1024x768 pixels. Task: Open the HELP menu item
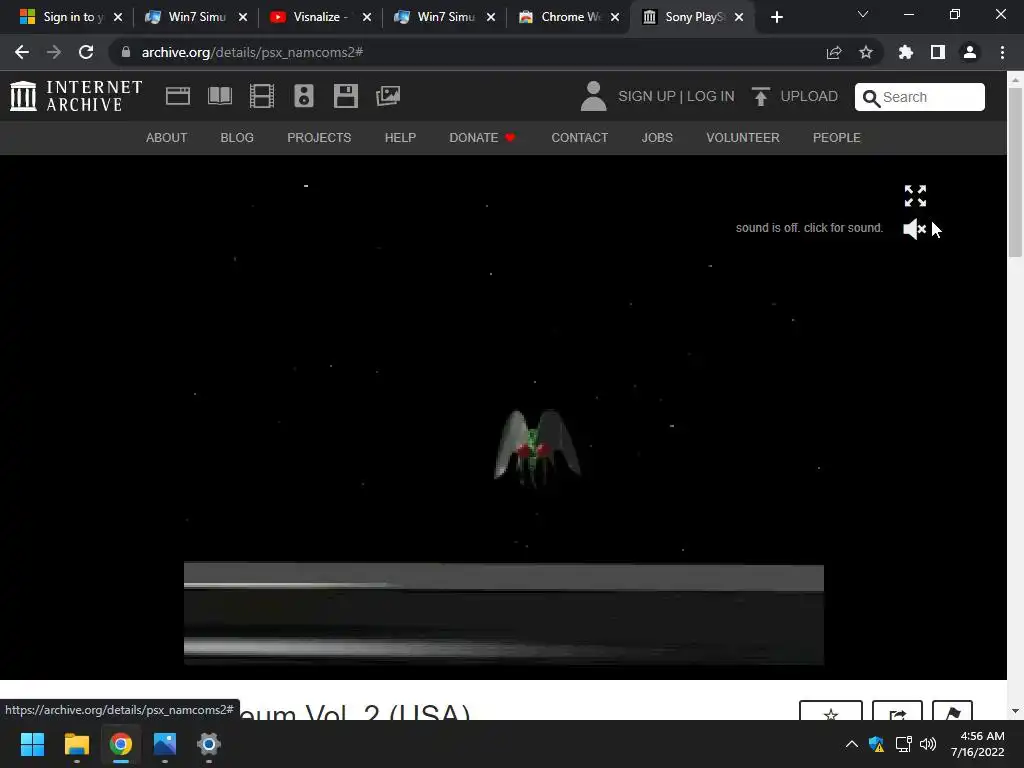pyautogui.click(x=400, y=138)
